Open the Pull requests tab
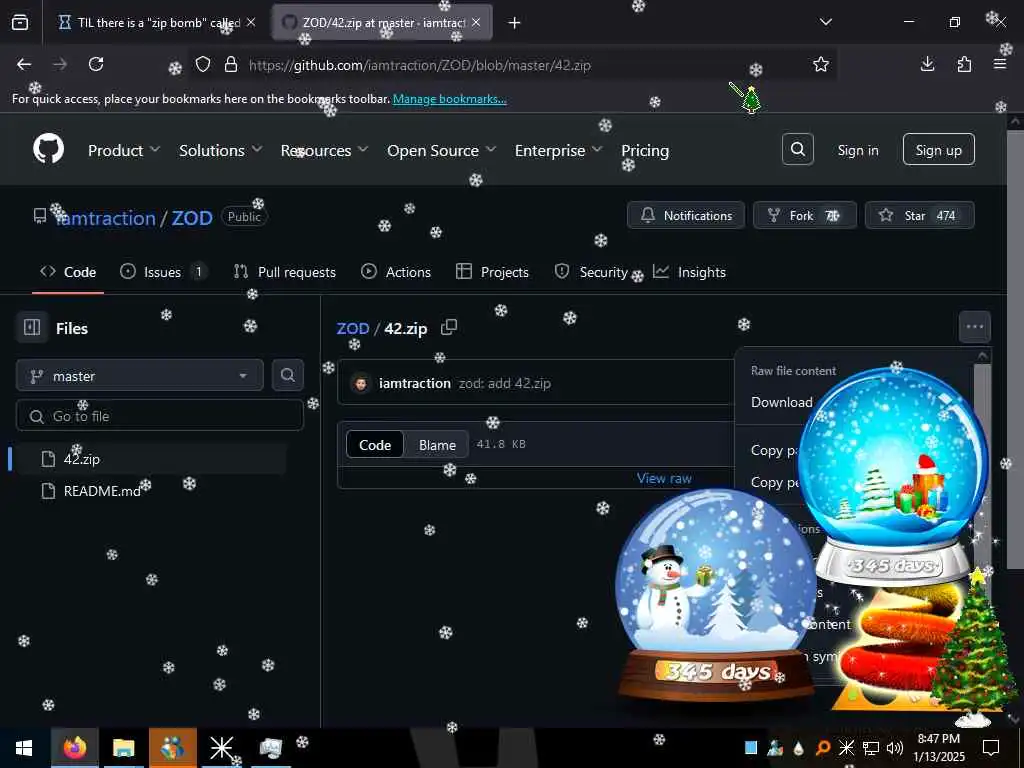This screenshot has height=768, width=1024. (x=285, y=272)
